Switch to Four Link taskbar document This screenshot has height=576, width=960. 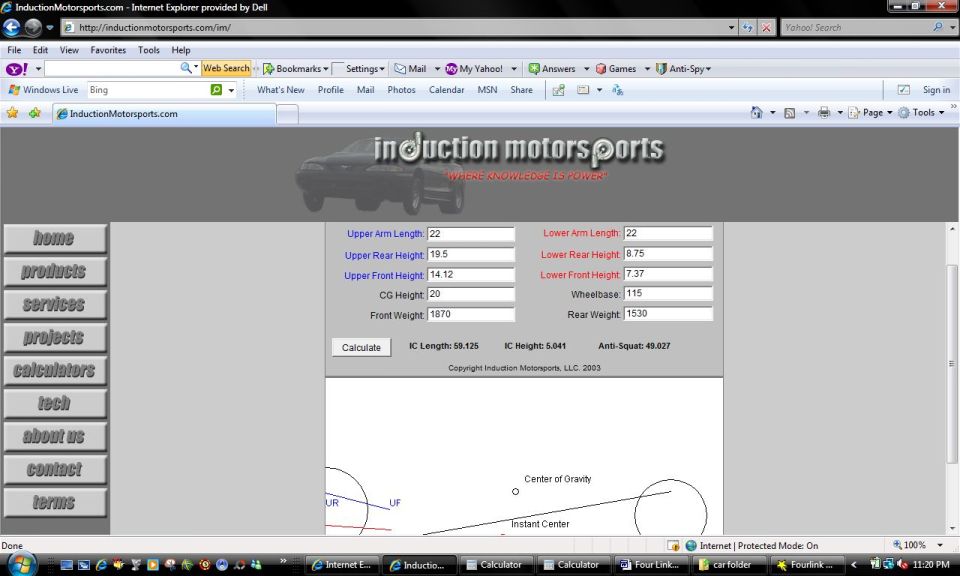pos(650,565)
